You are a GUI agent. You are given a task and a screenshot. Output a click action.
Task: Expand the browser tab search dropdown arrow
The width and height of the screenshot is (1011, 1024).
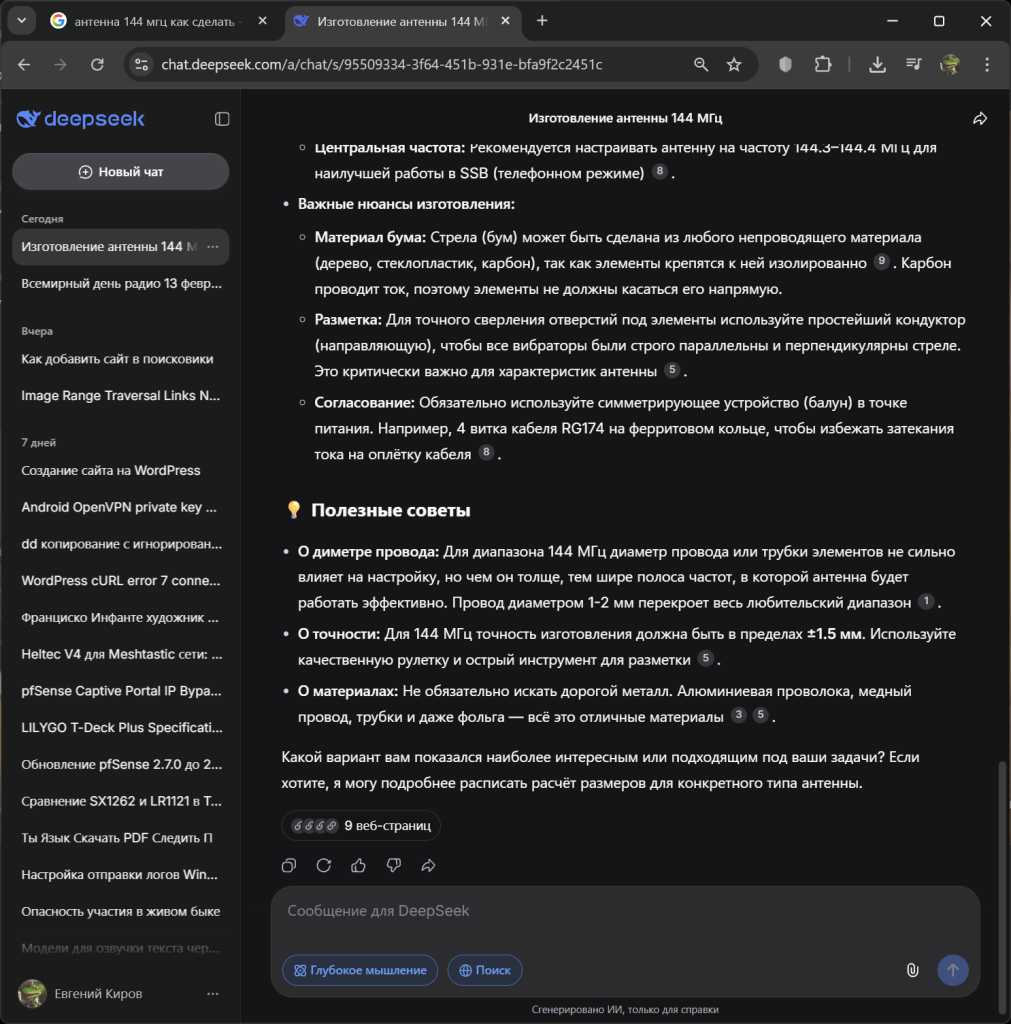(21, 21)
